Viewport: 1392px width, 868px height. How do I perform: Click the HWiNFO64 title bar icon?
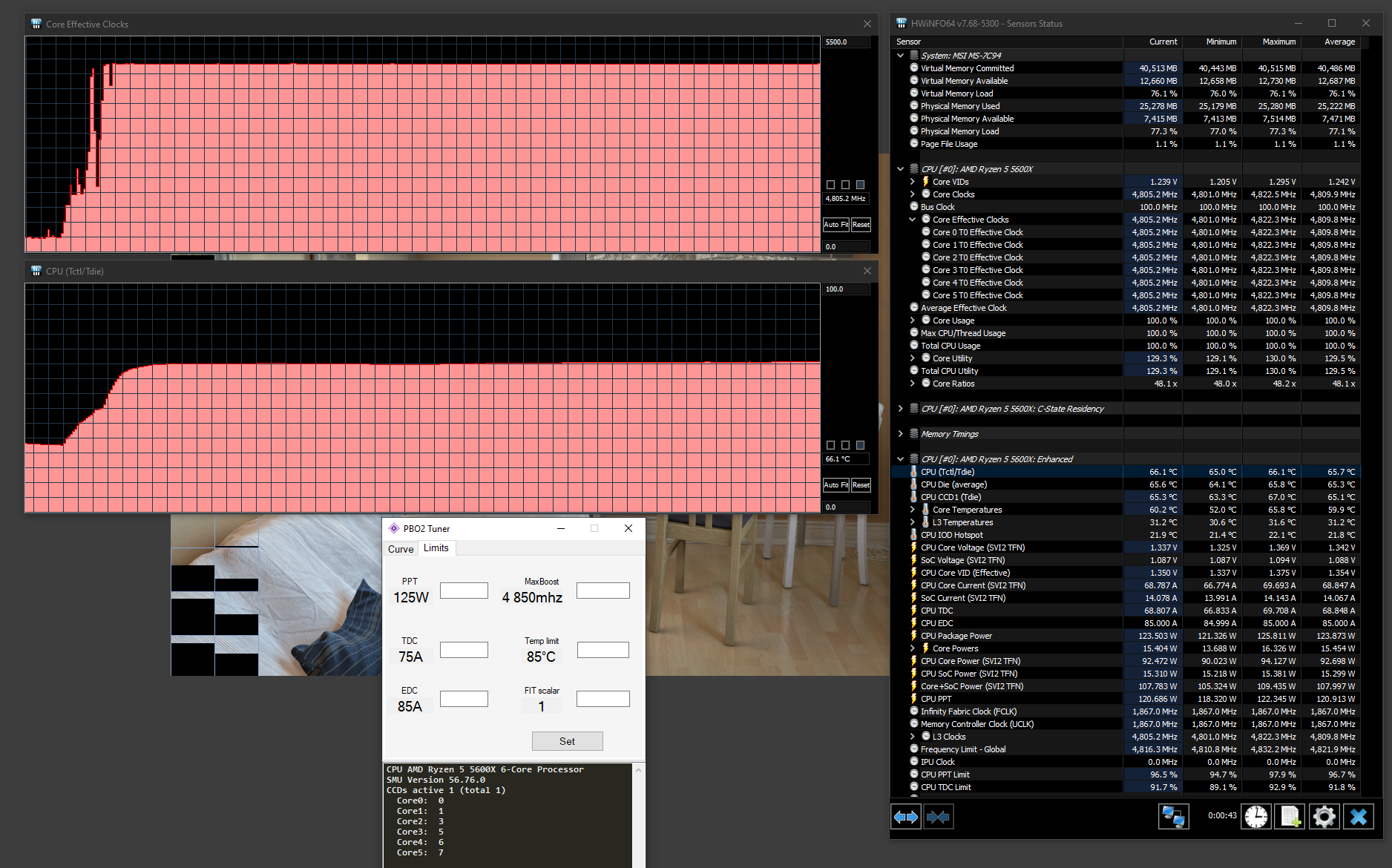click(x=902, y=23)
